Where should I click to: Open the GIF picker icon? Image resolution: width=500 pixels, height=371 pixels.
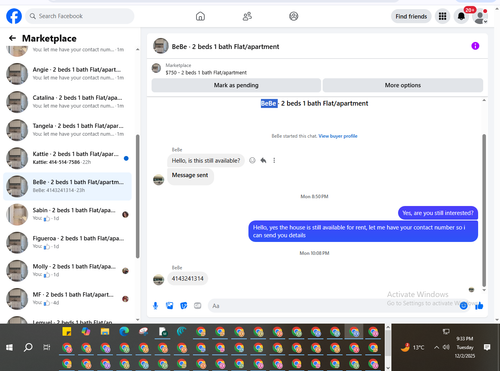click(x=198, y=306)
